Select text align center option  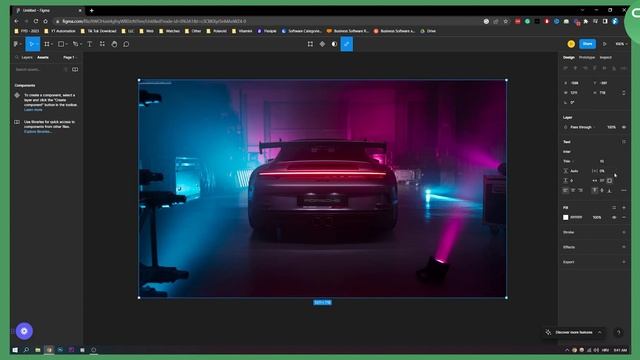pos(573,190)
